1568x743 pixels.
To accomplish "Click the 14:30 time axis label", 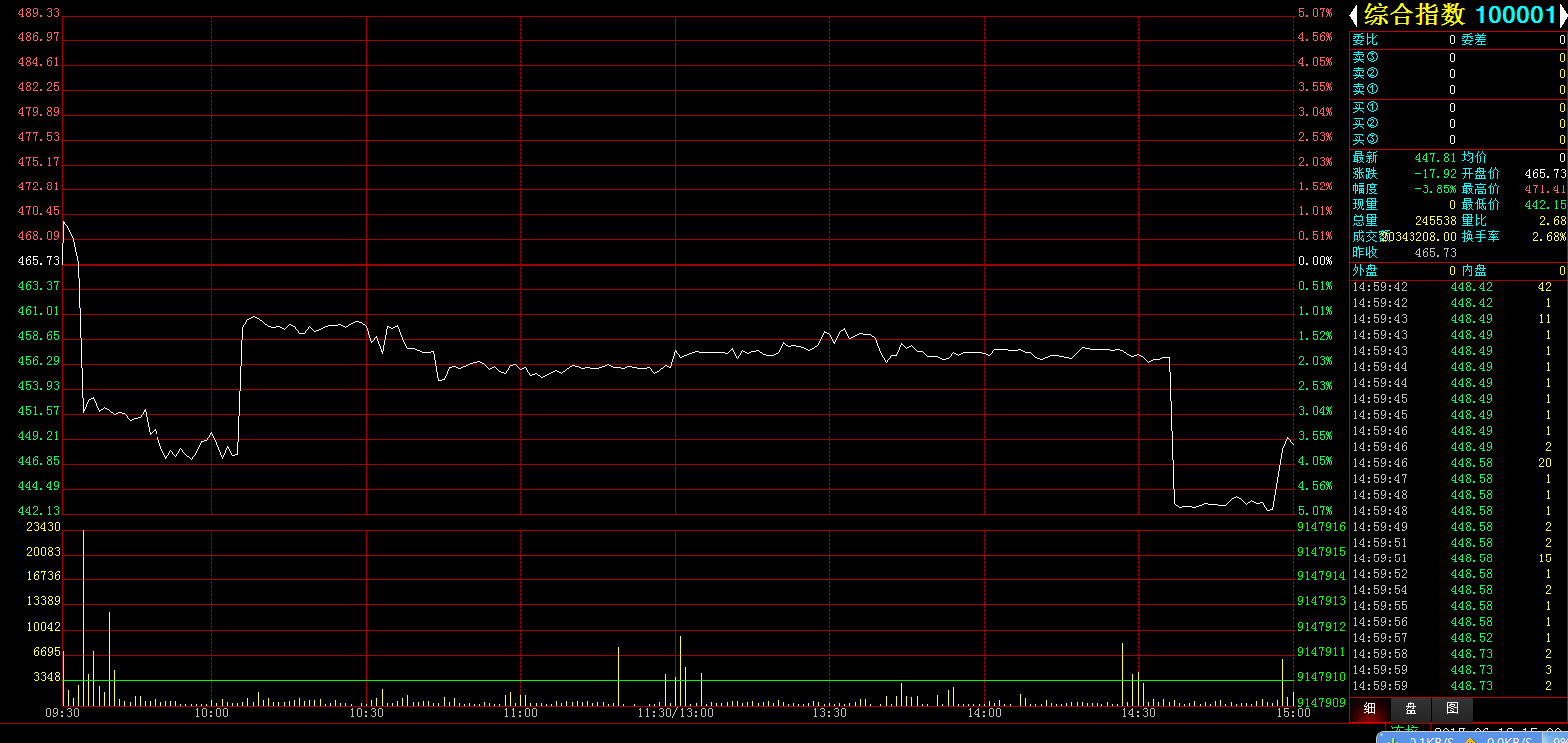I will [1138, 713].
